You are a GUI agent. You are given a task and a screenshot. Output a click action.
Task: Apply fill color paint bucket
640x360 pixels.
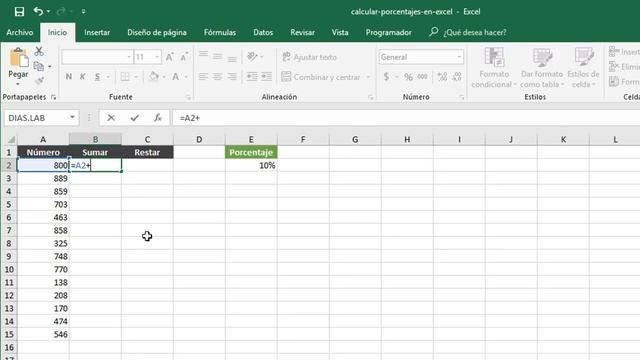point(154,77)
